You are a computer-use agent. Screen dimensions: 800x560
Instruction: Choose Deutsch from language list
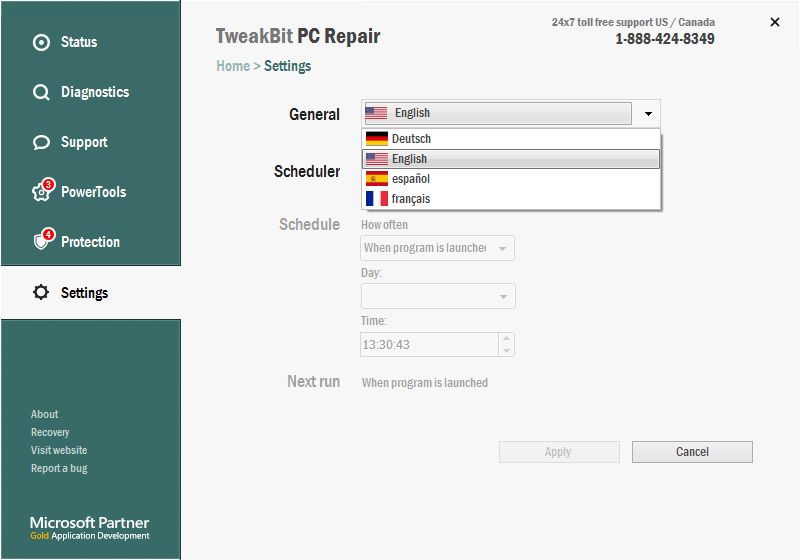(511, 139)
